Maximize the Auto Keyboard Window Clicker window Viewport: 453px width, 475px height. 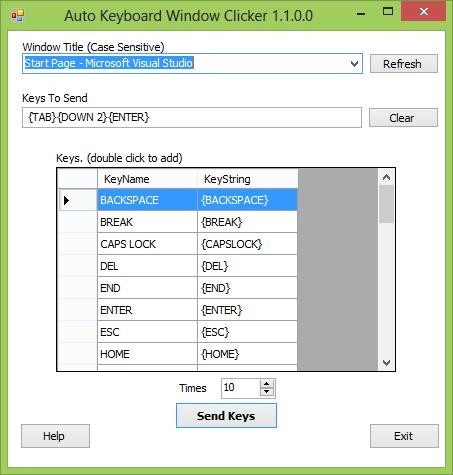tap(388, 12)
